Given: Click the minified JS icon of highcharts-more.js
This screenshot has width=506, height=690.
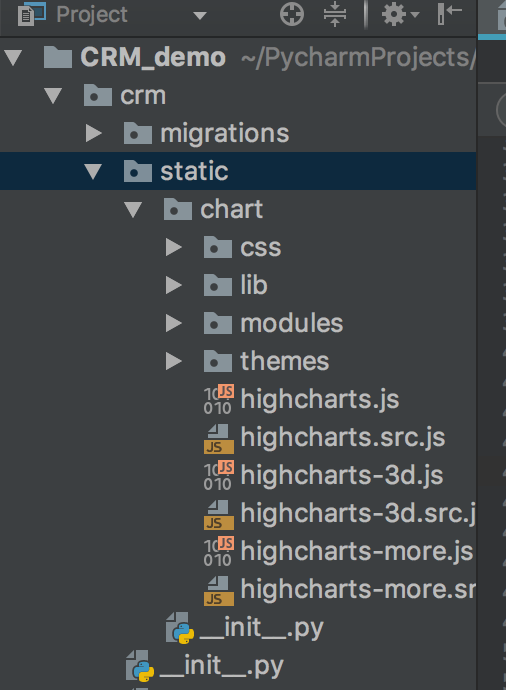Looking at the screenshot, I should click(219, 552).
